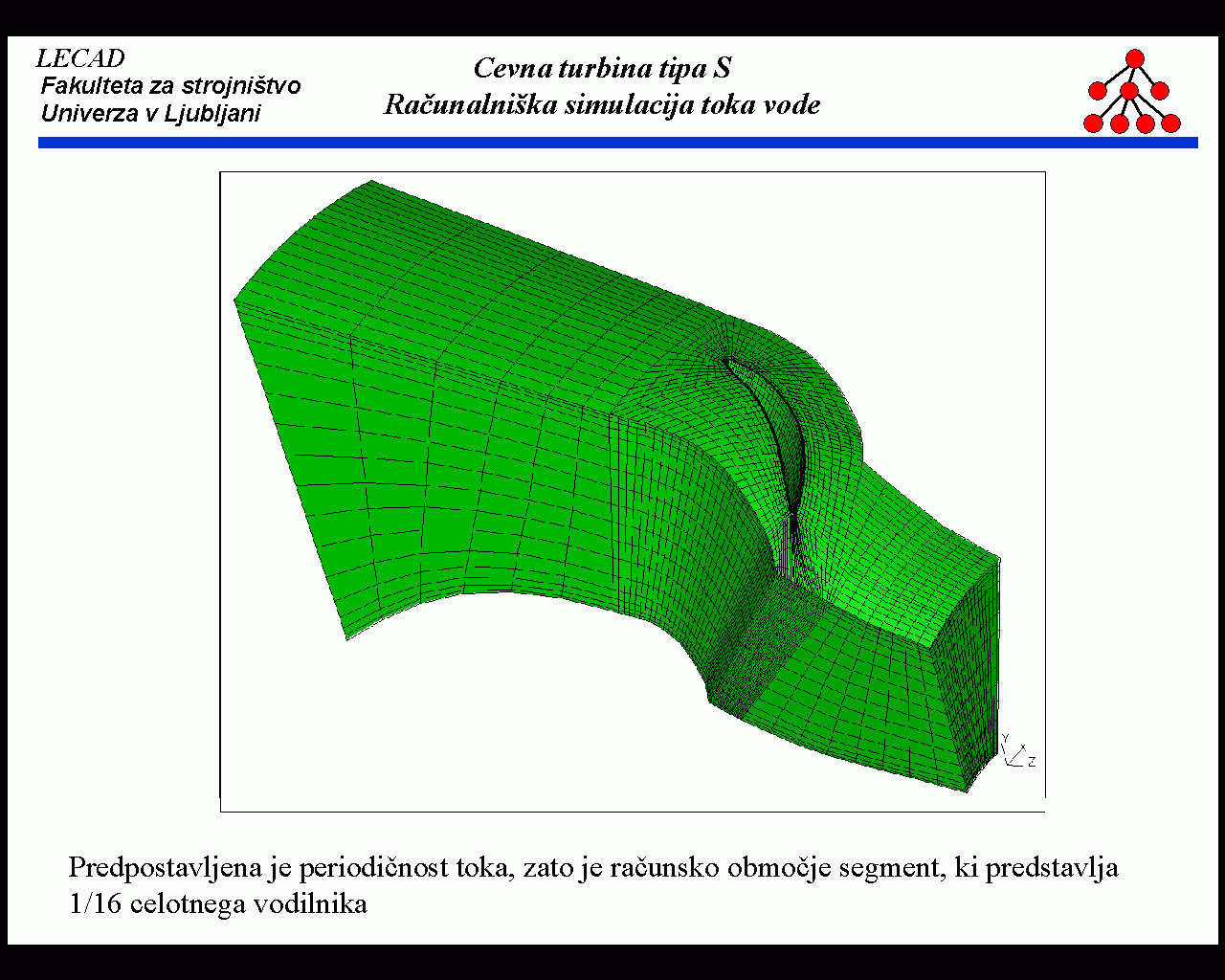Click 'Univerza v Ljubljani' text
1225x980 pixels.
151,114
